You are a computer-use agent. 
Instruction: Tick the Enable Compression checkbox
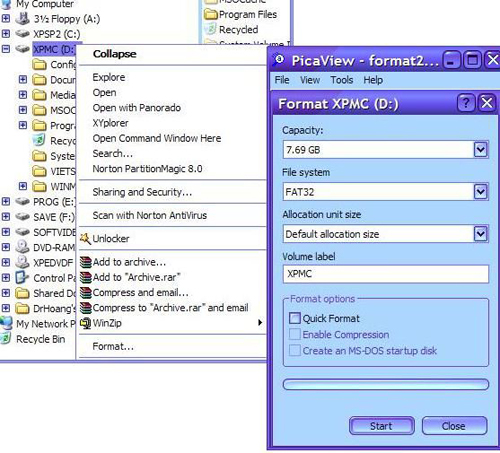pos(295,334)
